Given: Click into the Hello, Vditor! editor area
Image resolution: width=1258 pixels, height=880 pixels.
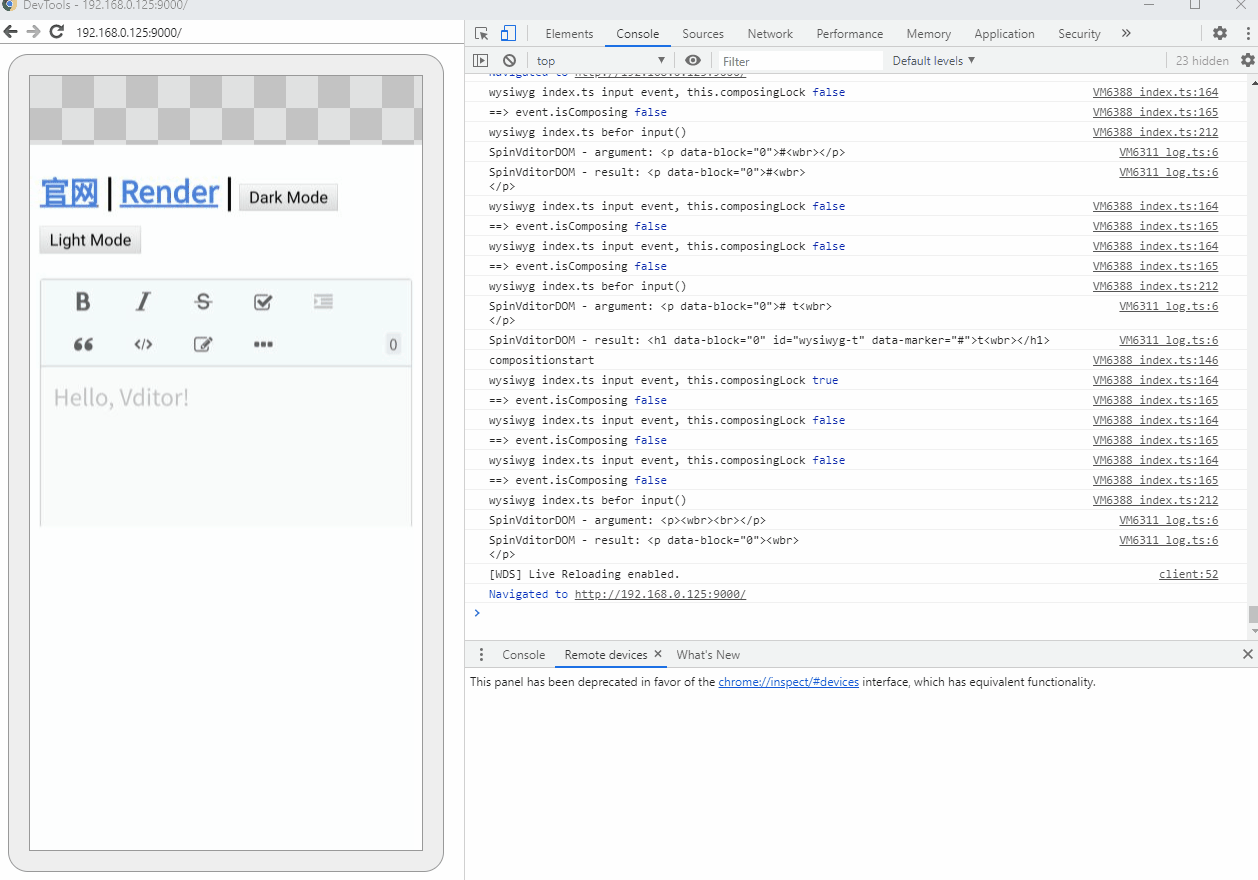Looking at the screenshot, I should click(226, 445).
